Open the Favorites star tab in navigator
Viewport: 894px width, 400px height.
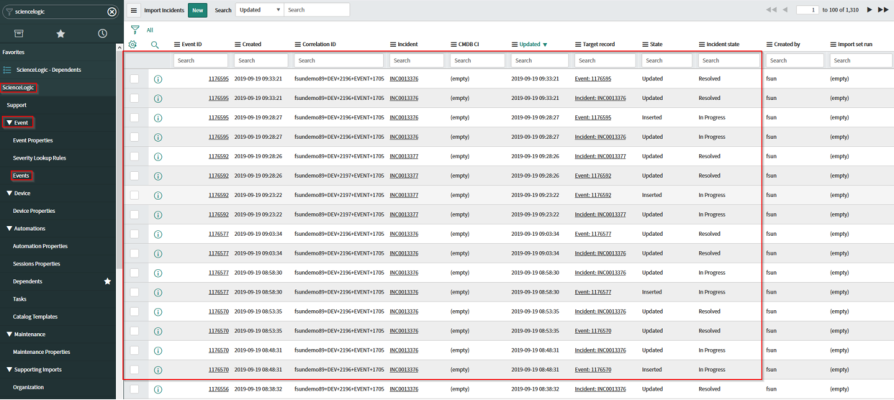coord(60,33)
